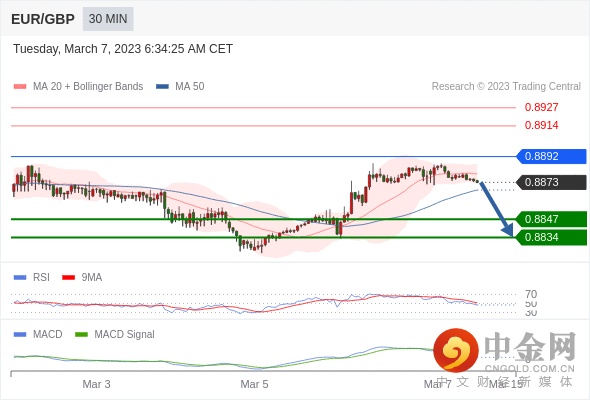Select the blue 0.8892 pivot price tag
The image size is (590, 400).
click(x=551, y=156)
